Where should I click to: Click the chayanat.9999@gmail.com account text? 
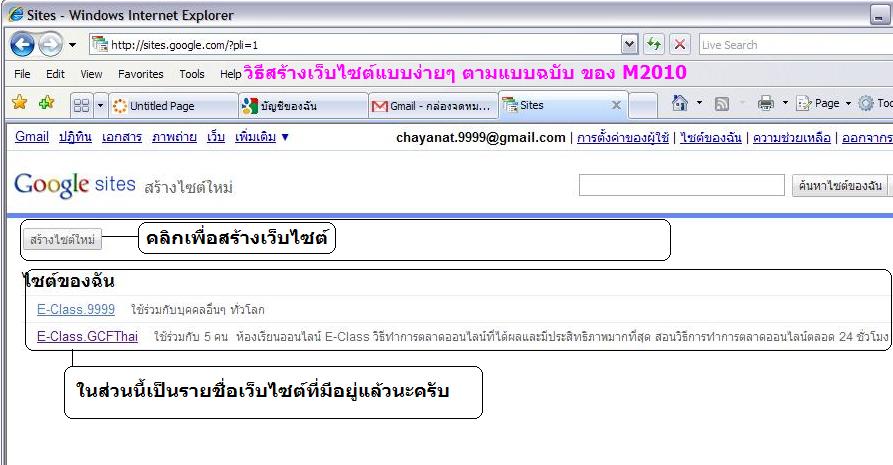pos(481,138)
